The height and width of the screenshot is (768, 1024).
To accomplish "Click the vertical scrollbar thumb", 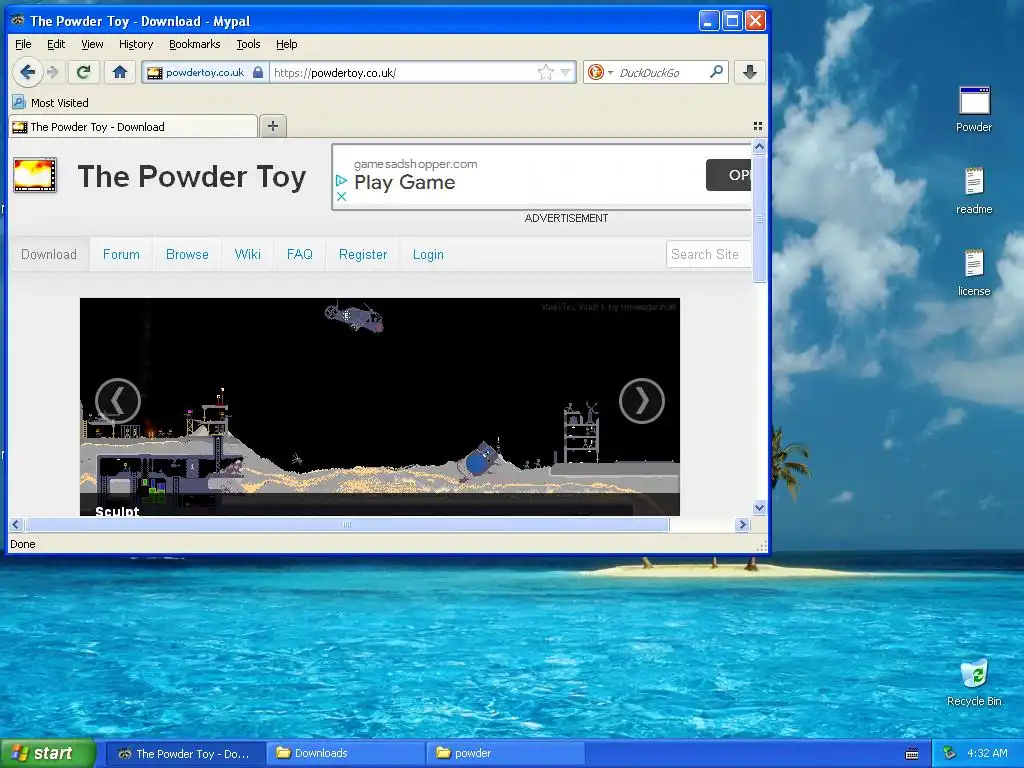I will [759, 219].
